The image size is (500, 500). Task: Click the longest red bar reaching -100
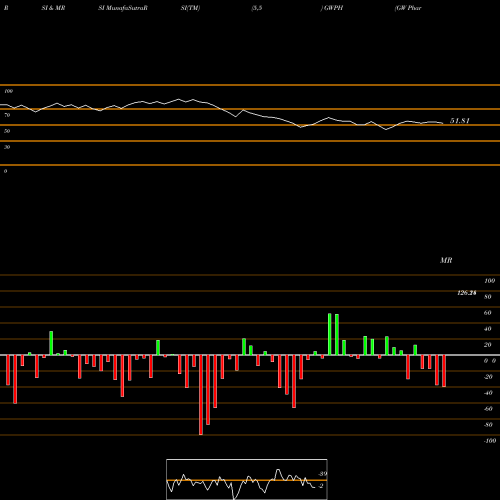pyautogui.click(x=201, y=395)
